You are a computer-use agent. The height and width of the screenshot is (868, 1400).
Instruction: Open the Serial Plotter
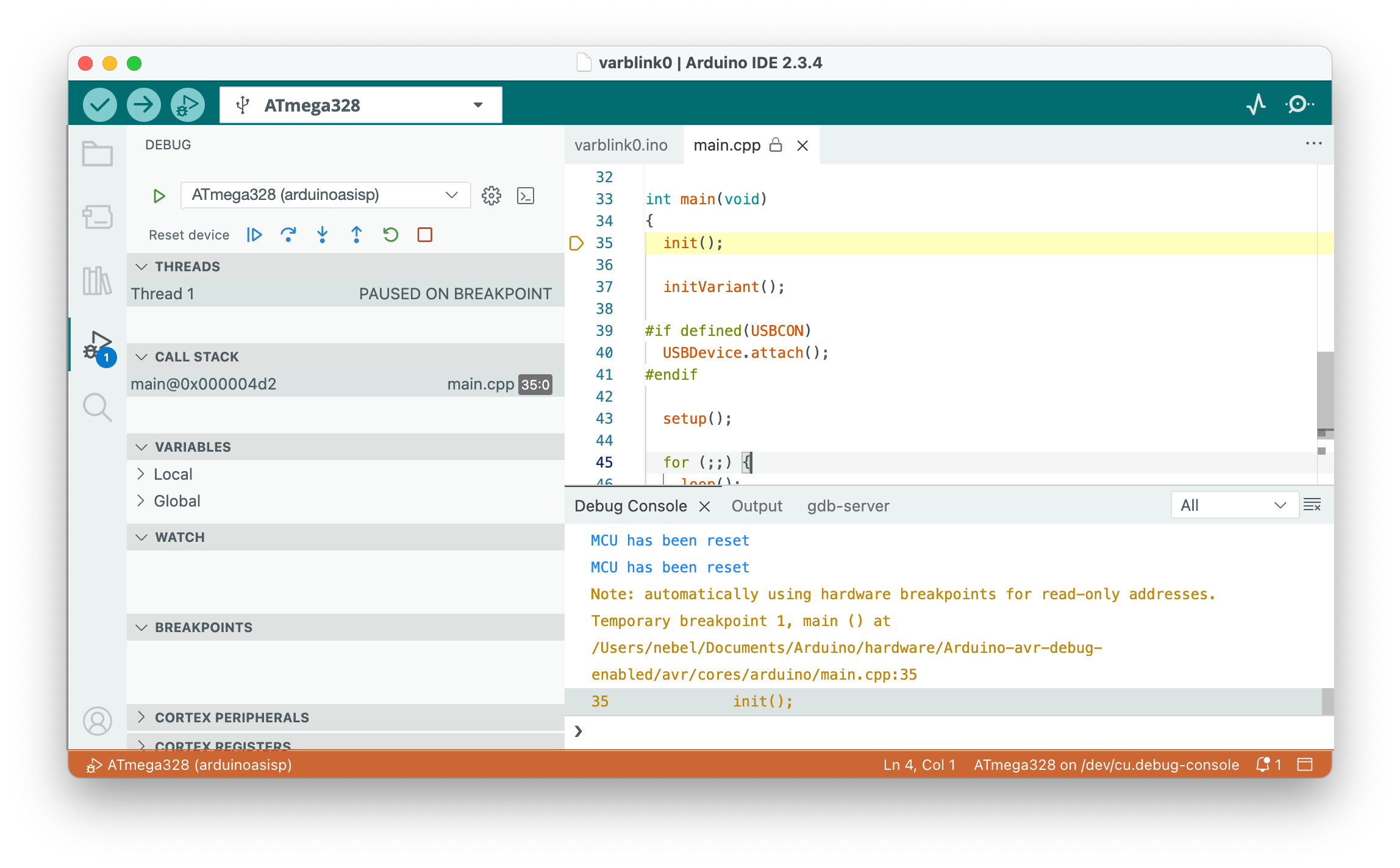point(1256,105)
